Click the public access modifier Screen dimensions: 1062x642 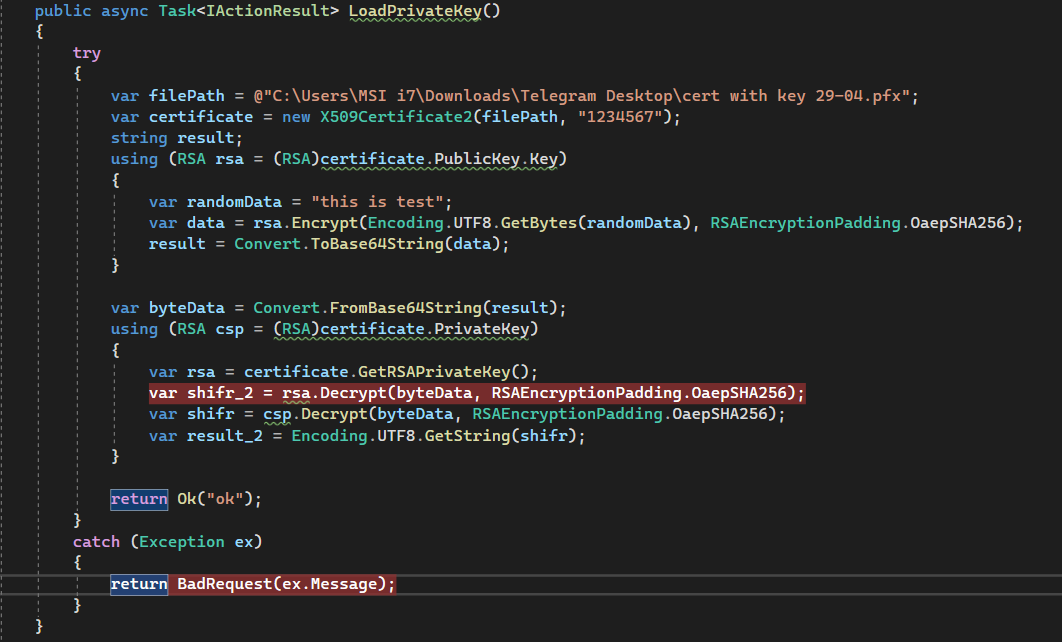click(63, 11)
